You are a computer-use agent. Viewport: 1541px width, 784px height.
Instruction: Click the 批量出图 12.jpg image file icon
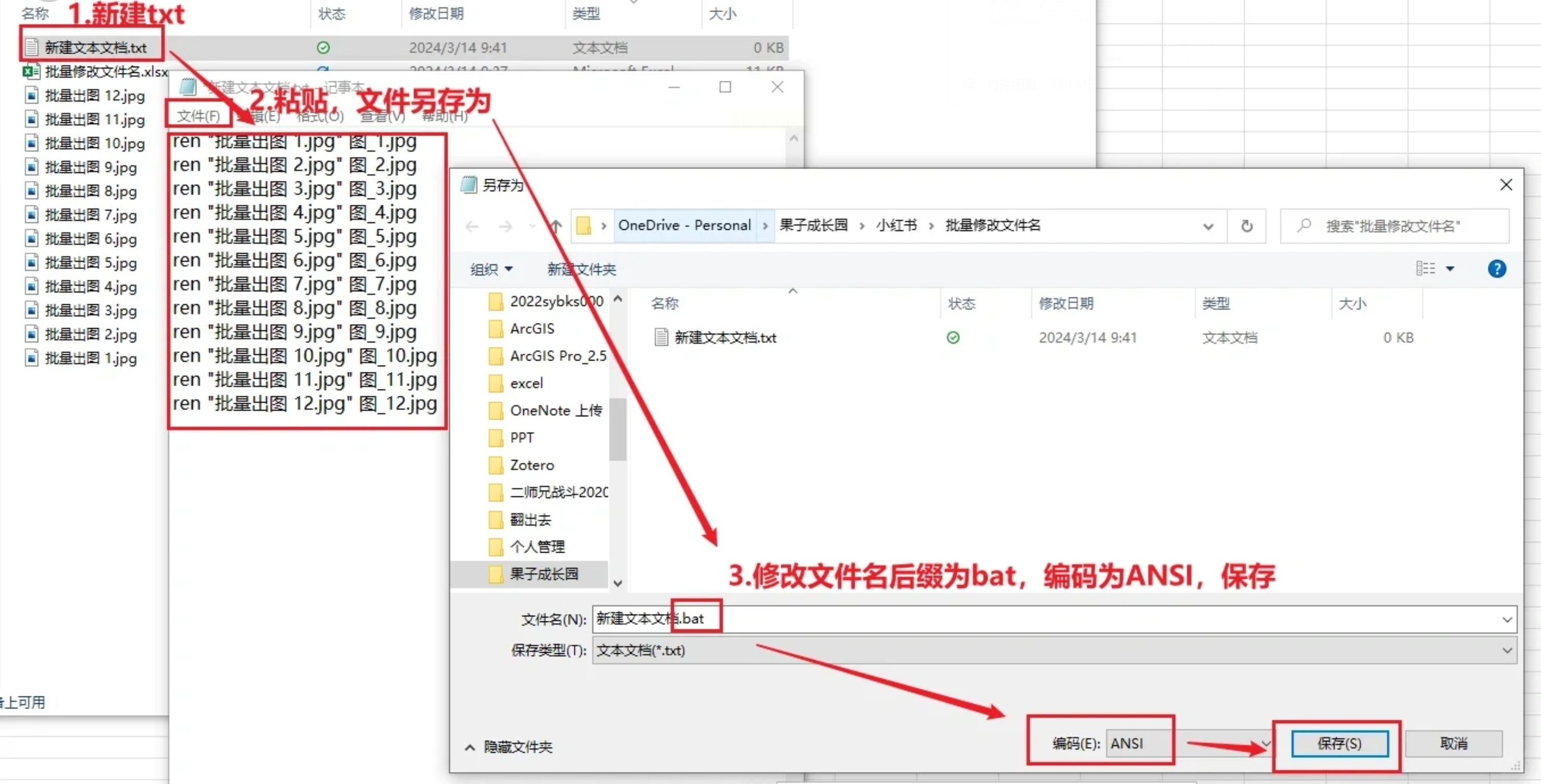click(32, 96)
